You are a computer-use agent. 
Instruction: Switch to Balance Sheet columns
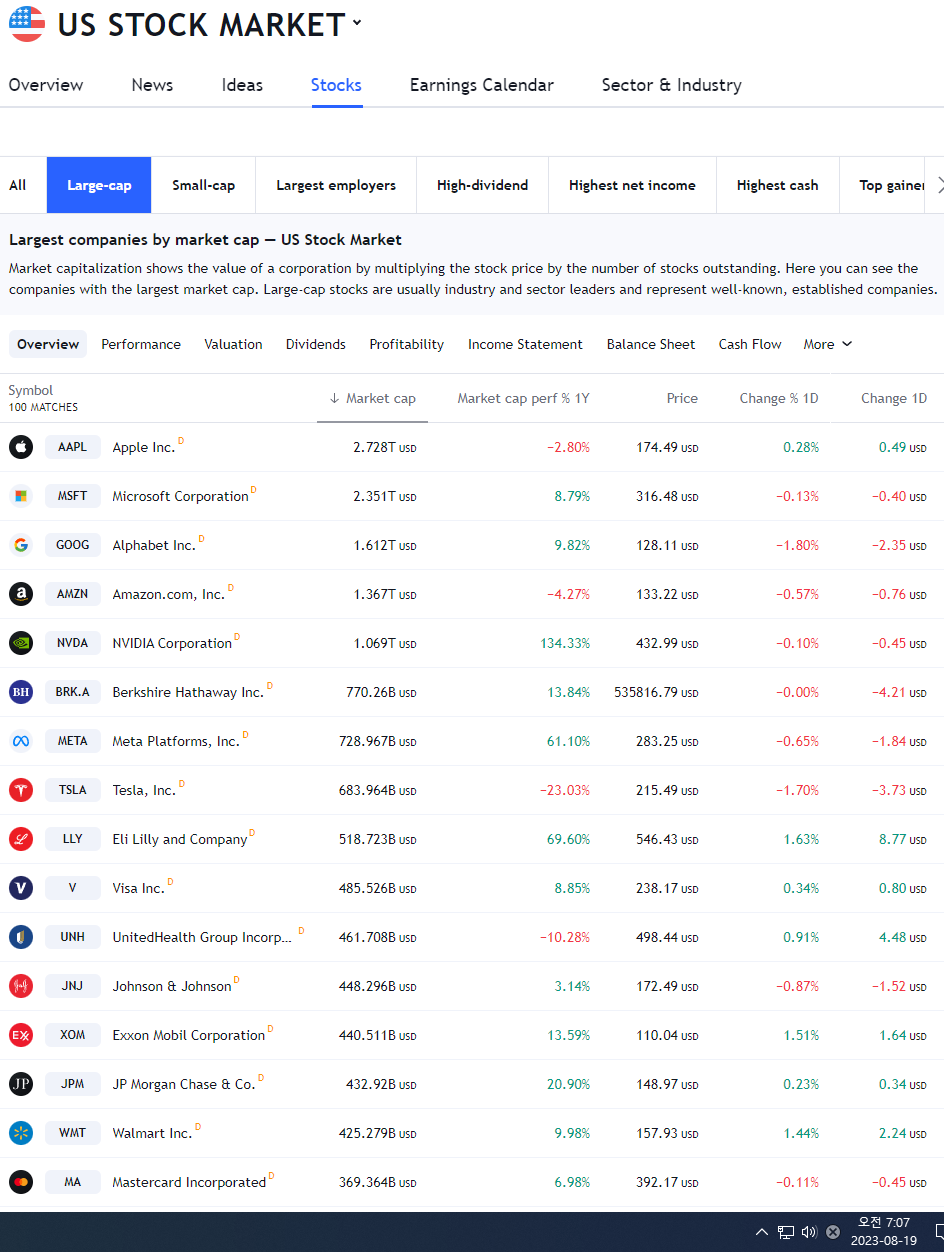point(651,344)
